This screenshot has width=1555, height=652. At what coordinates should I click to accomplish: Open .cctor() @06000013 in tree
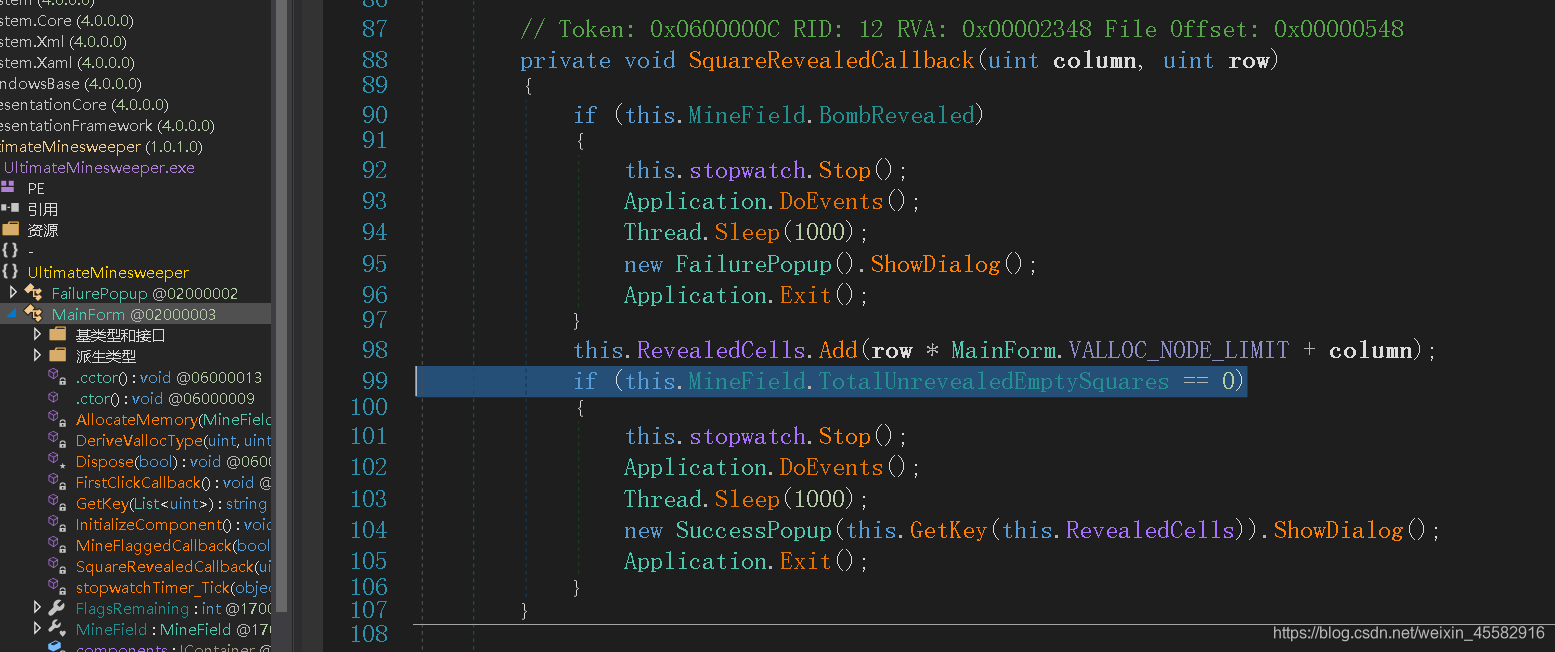169,377
